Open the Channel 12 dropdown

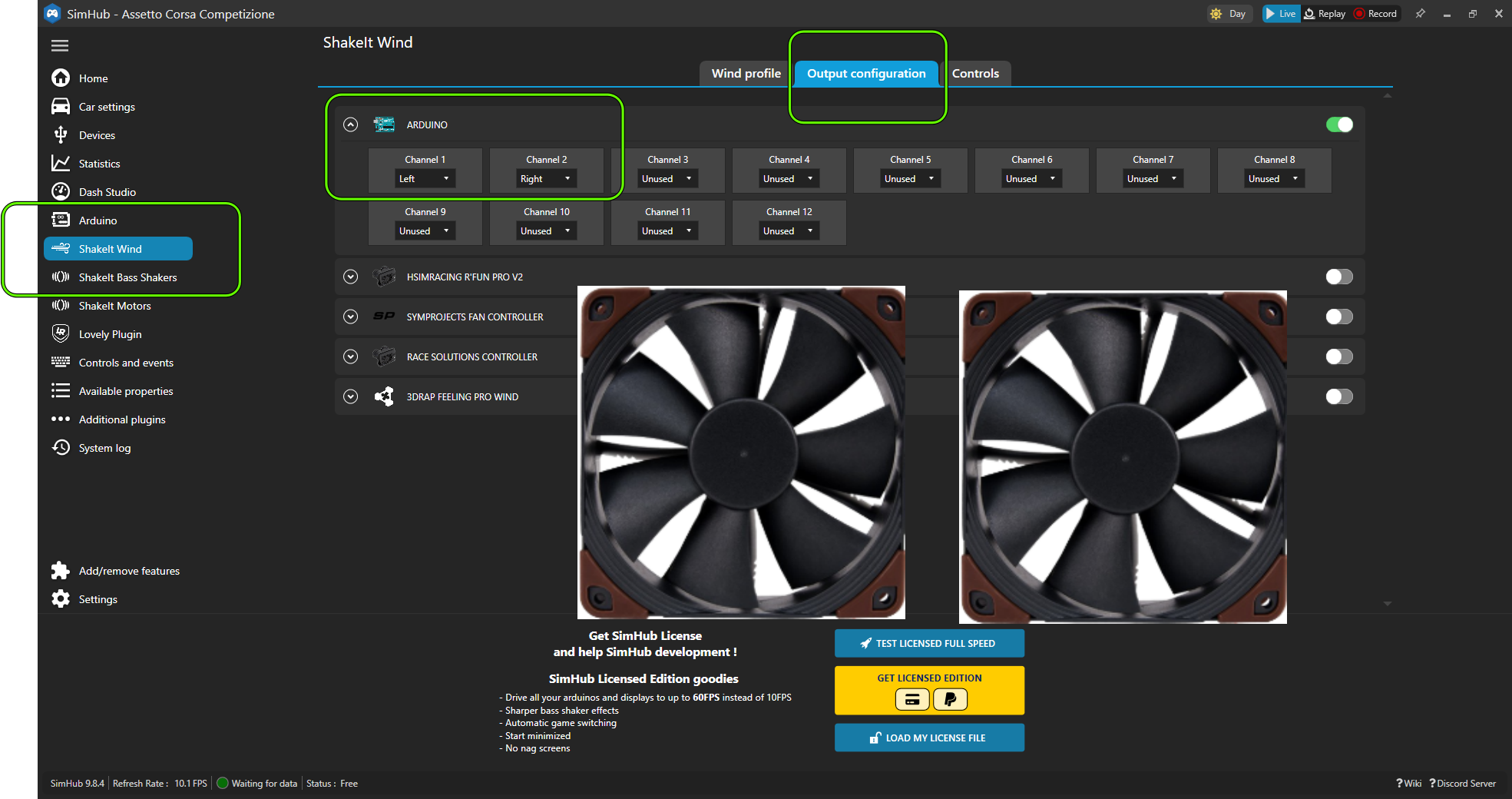(789, 231)
